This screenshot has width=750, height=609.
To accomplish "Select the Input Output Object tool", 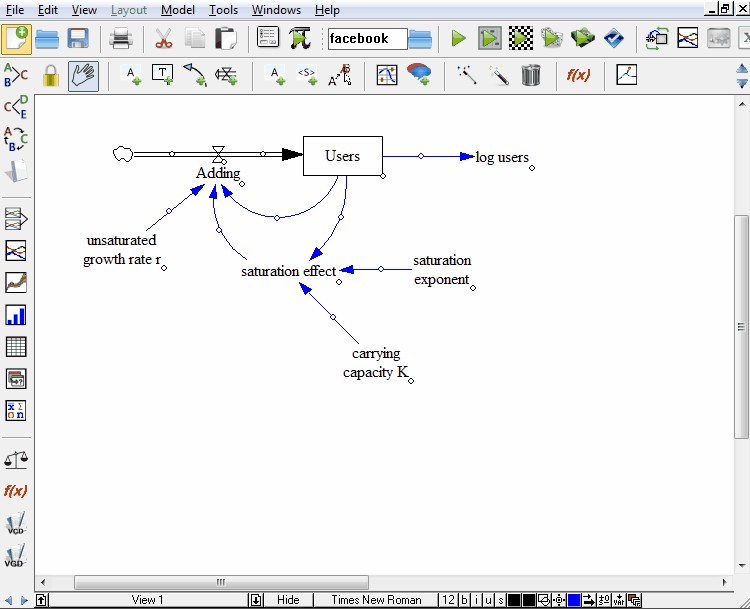I will (386, 76).
